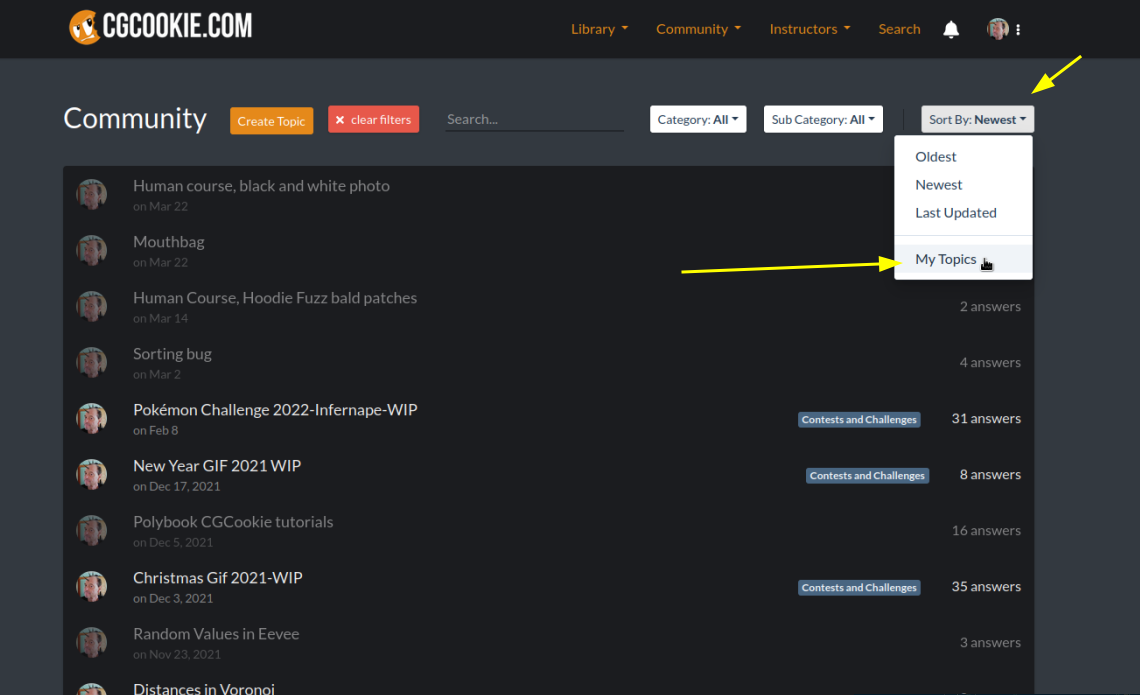Open the Distances in Voronoi topic
Image resolution: width=1140 pixels, height=695 pixels.
pos(204,688)
